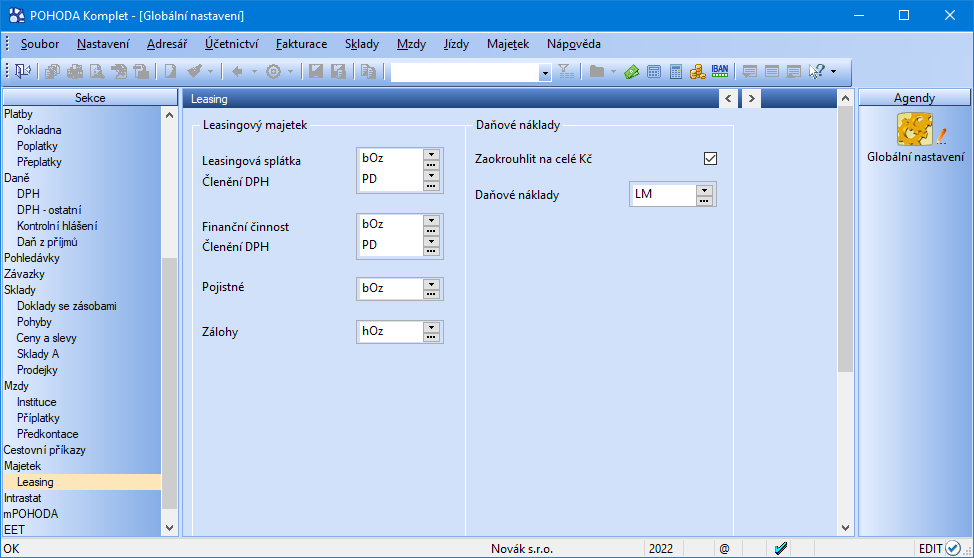Click the gear icon in the toolbar

(273, 71)
